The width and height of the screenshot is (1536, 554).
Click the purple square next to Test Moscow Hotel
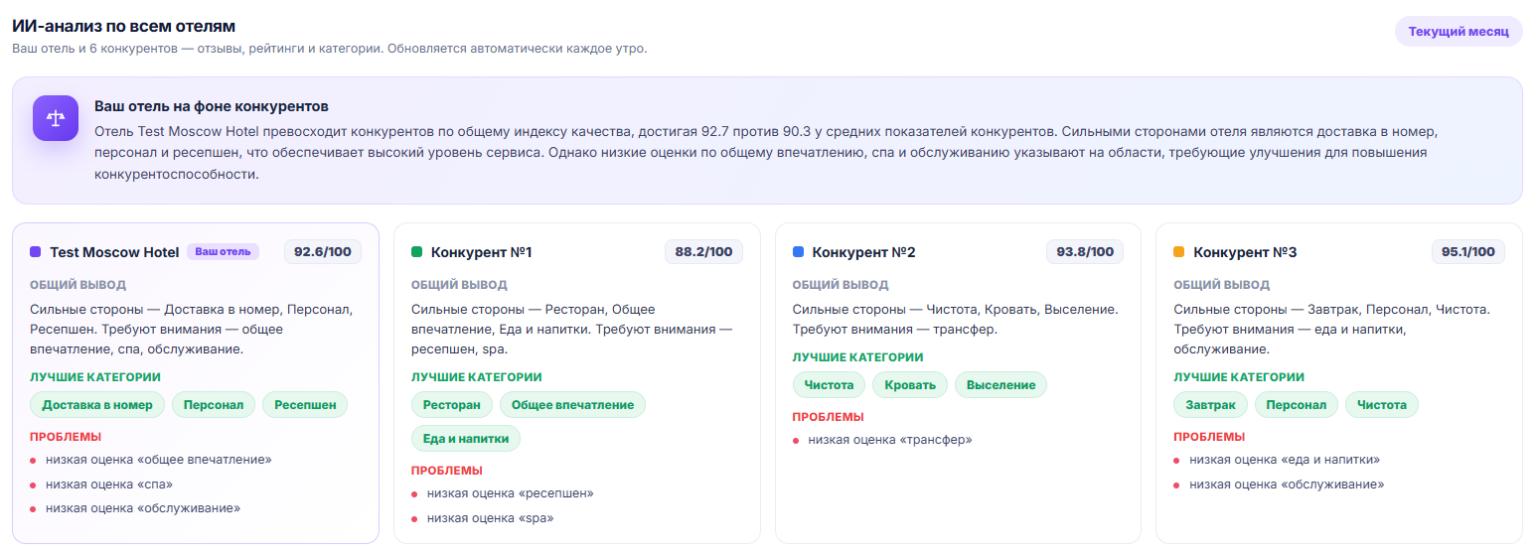tap(35, 252)
